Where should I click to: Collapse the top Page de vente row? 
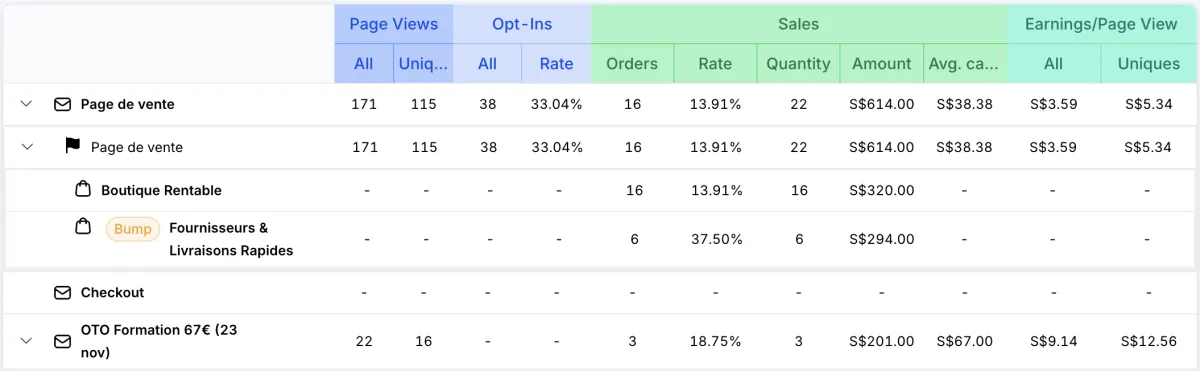point(27,104)
